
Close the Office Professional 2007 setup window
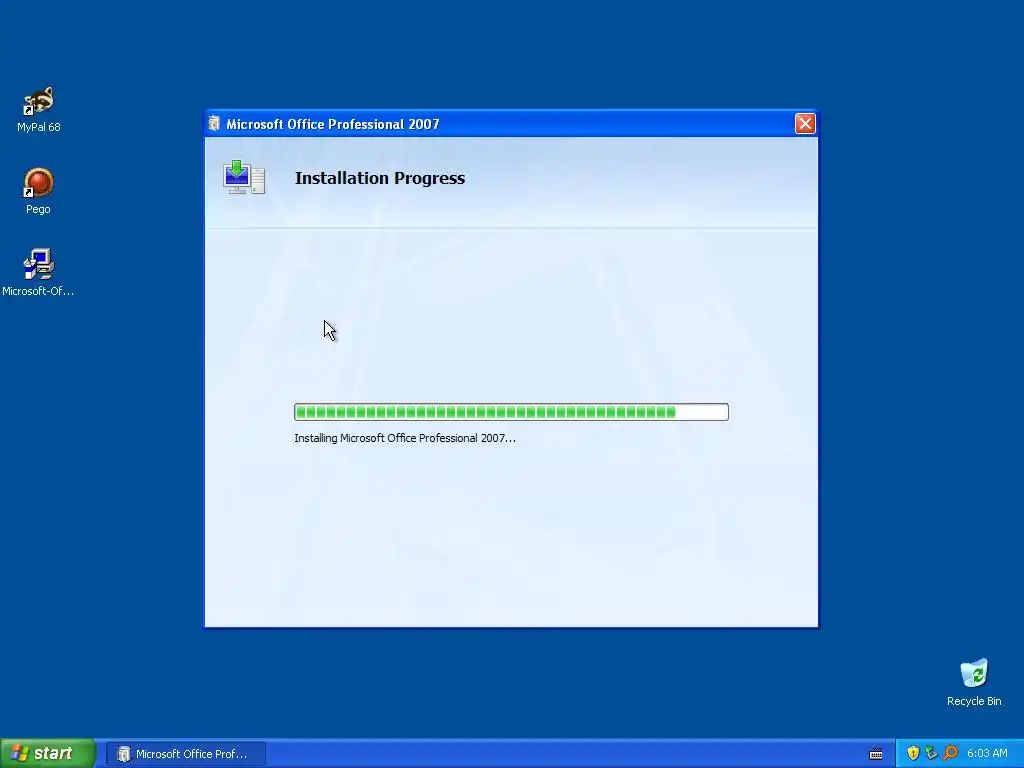point(805,123)
